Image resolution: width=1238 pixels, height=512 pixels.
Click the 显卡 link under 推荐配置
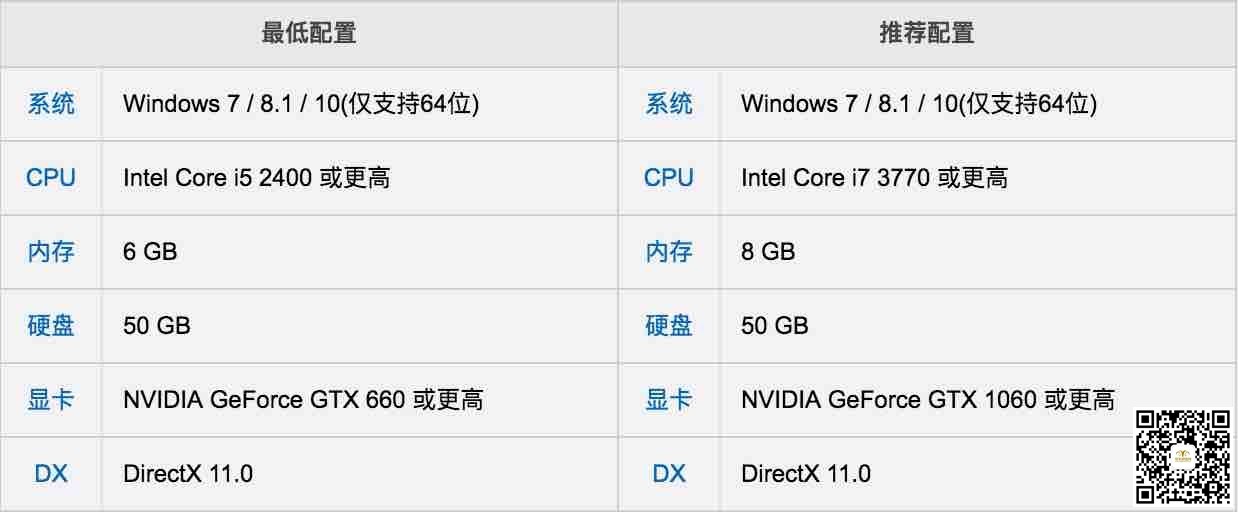(669, 400)
